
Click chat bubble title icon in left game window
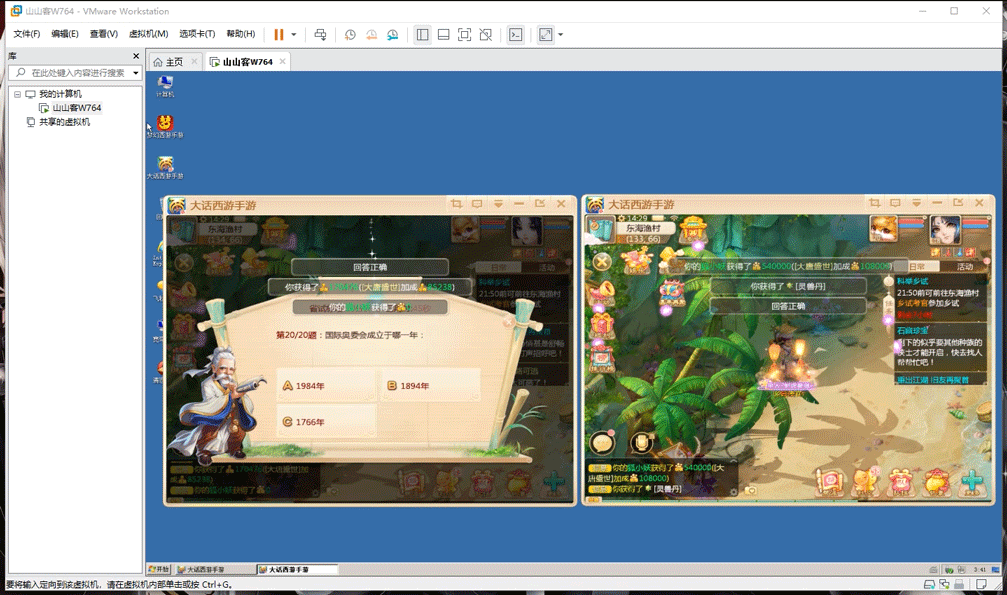[477, 204]
